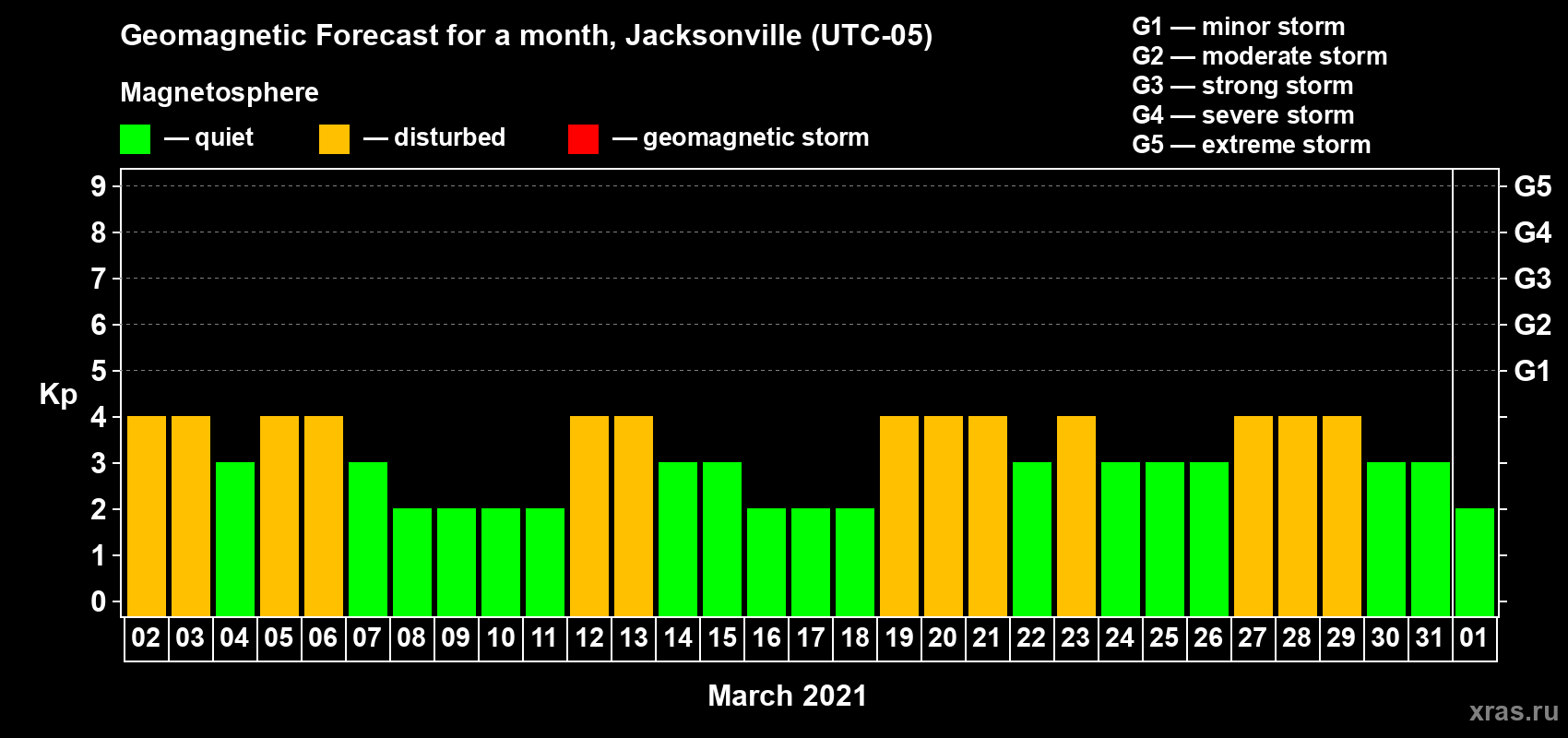Click the 'G2 — moderate storm' legend text
Screen dimensions: 1568x738
pyautogui.click(x=1260, y=56)
